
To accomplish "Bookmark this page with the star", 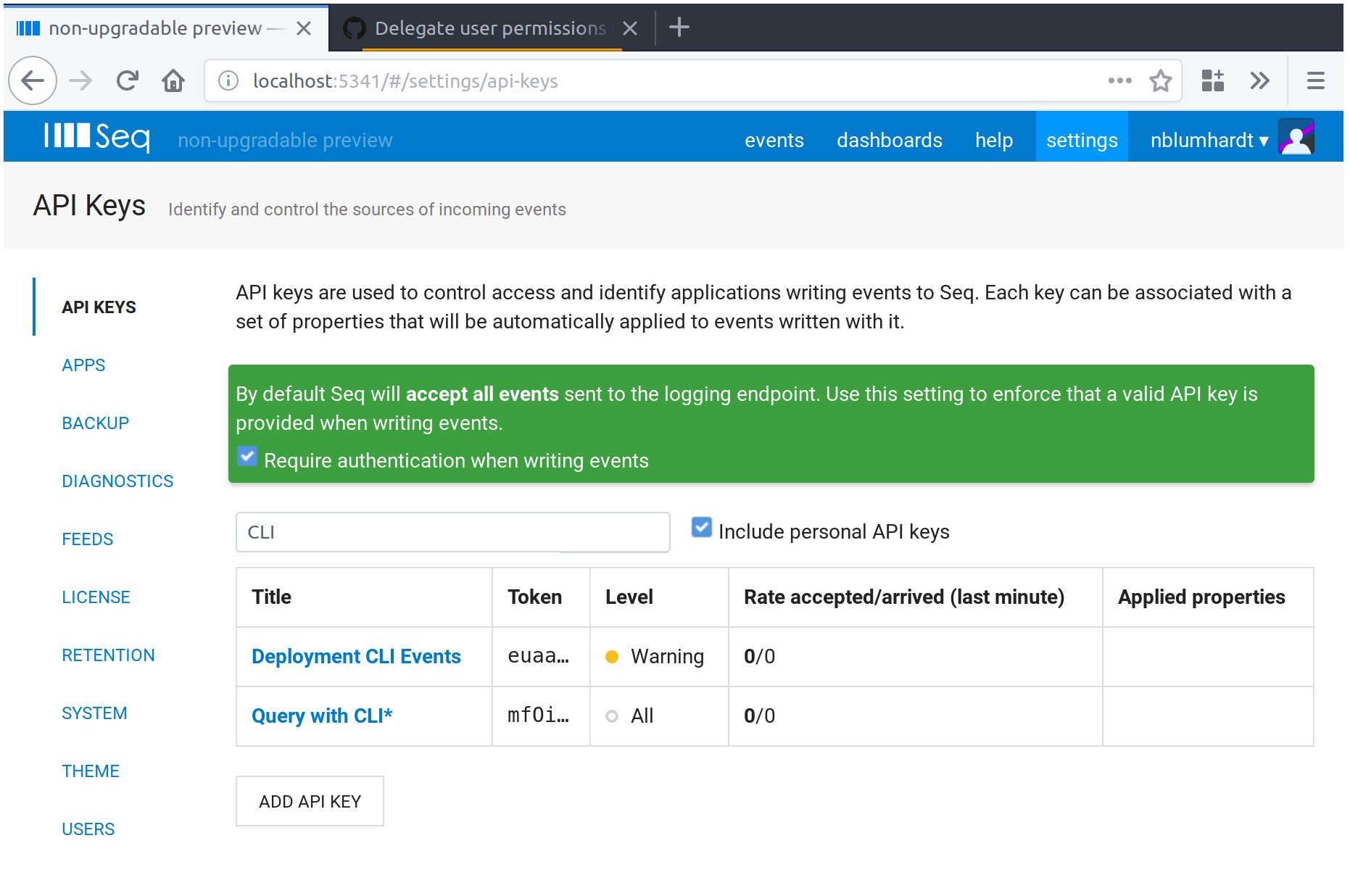I will (x=1161, y=80).
